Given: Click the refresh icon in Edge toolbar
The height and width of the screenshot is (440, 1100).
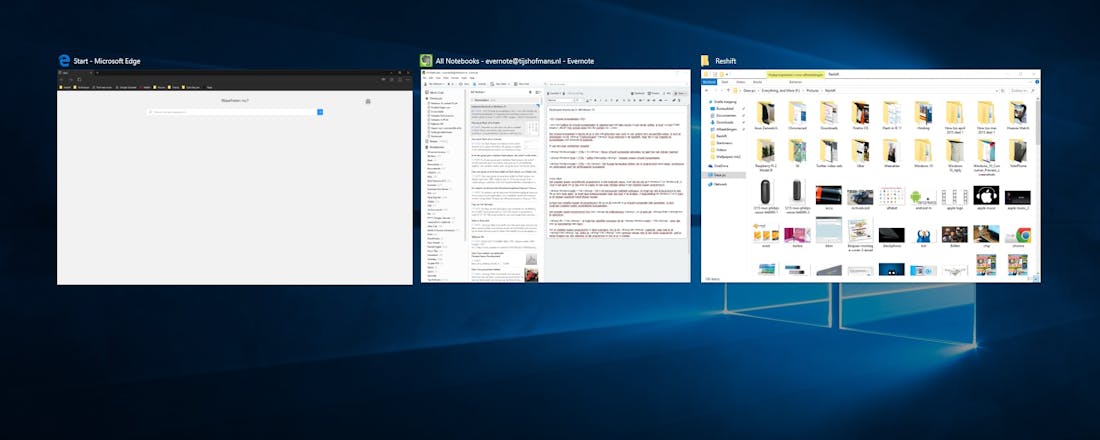Looking at the screenshot, I should [x=79, y=80].
